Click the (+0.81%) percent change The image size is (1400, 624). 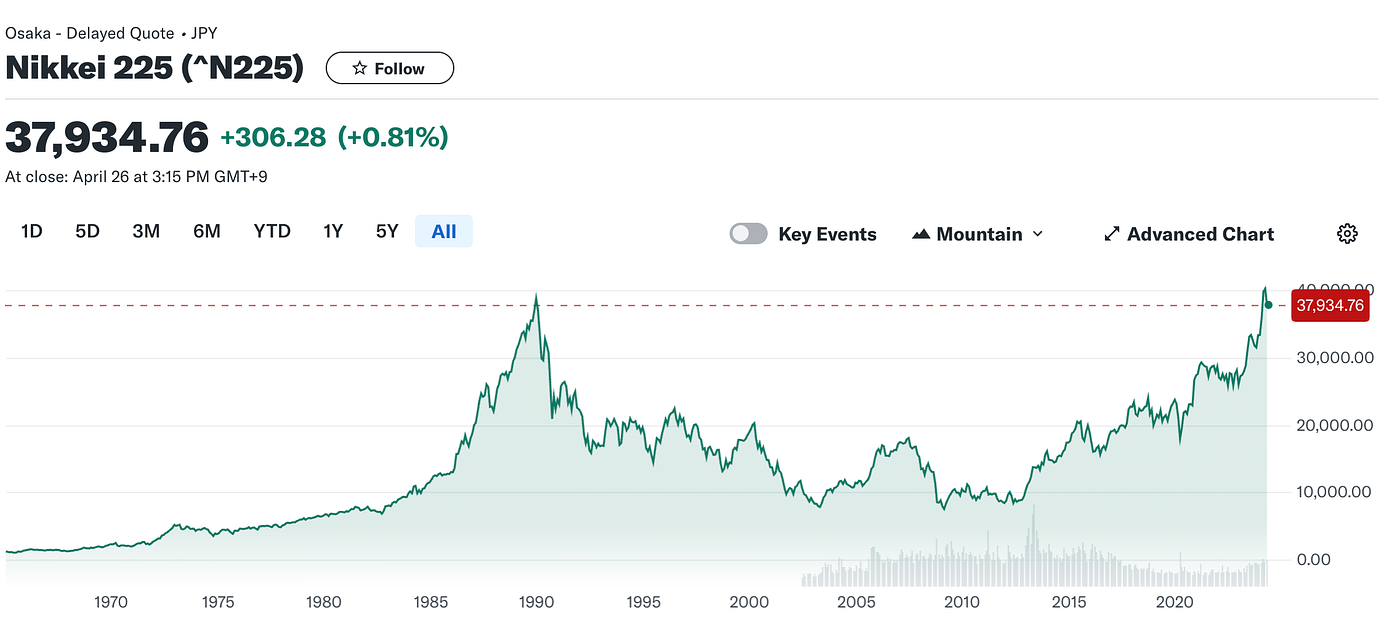tap(393, 137)
